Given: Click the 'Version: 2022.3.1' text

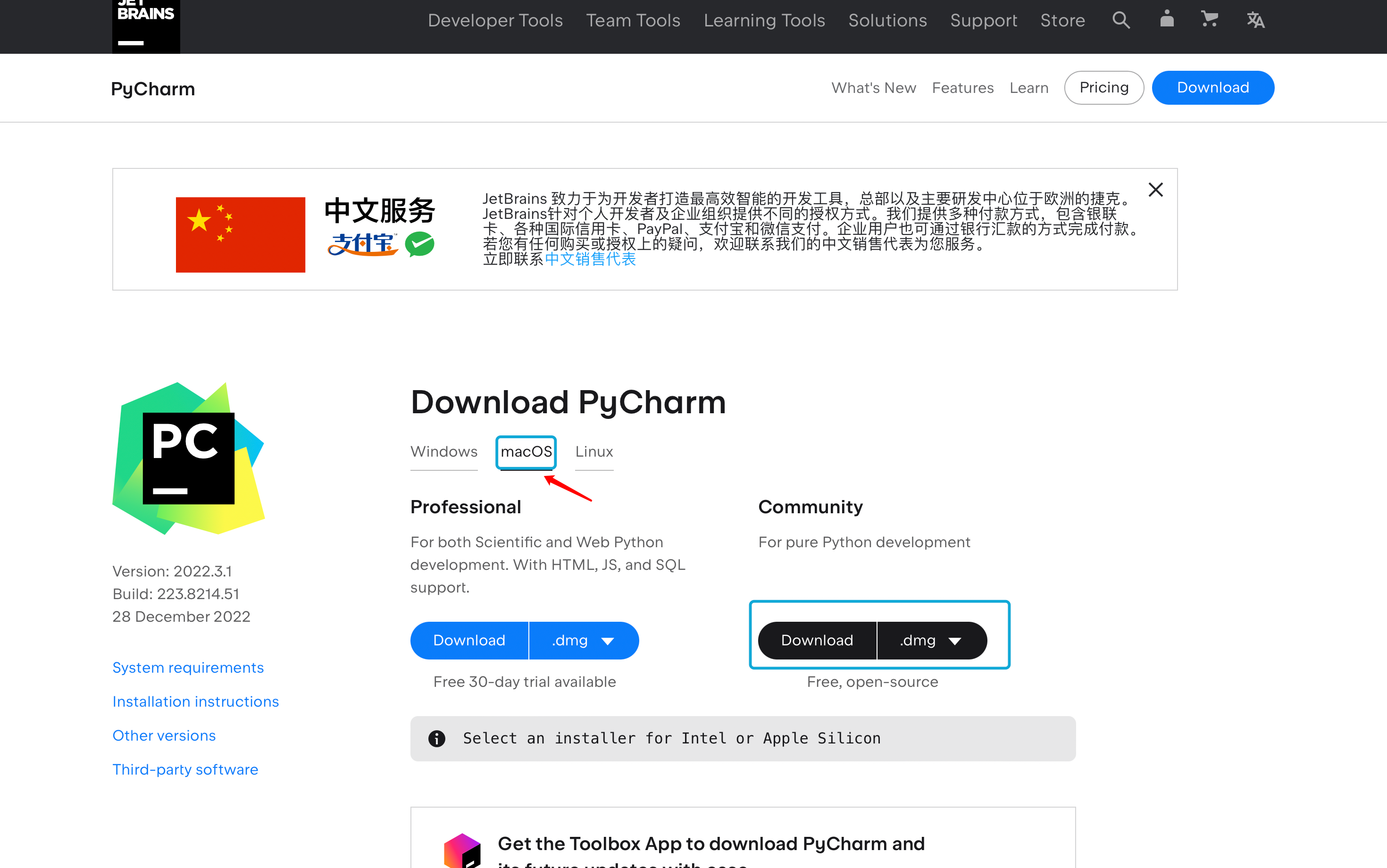Looking at the screenshot, I should [x=172, y=571].
